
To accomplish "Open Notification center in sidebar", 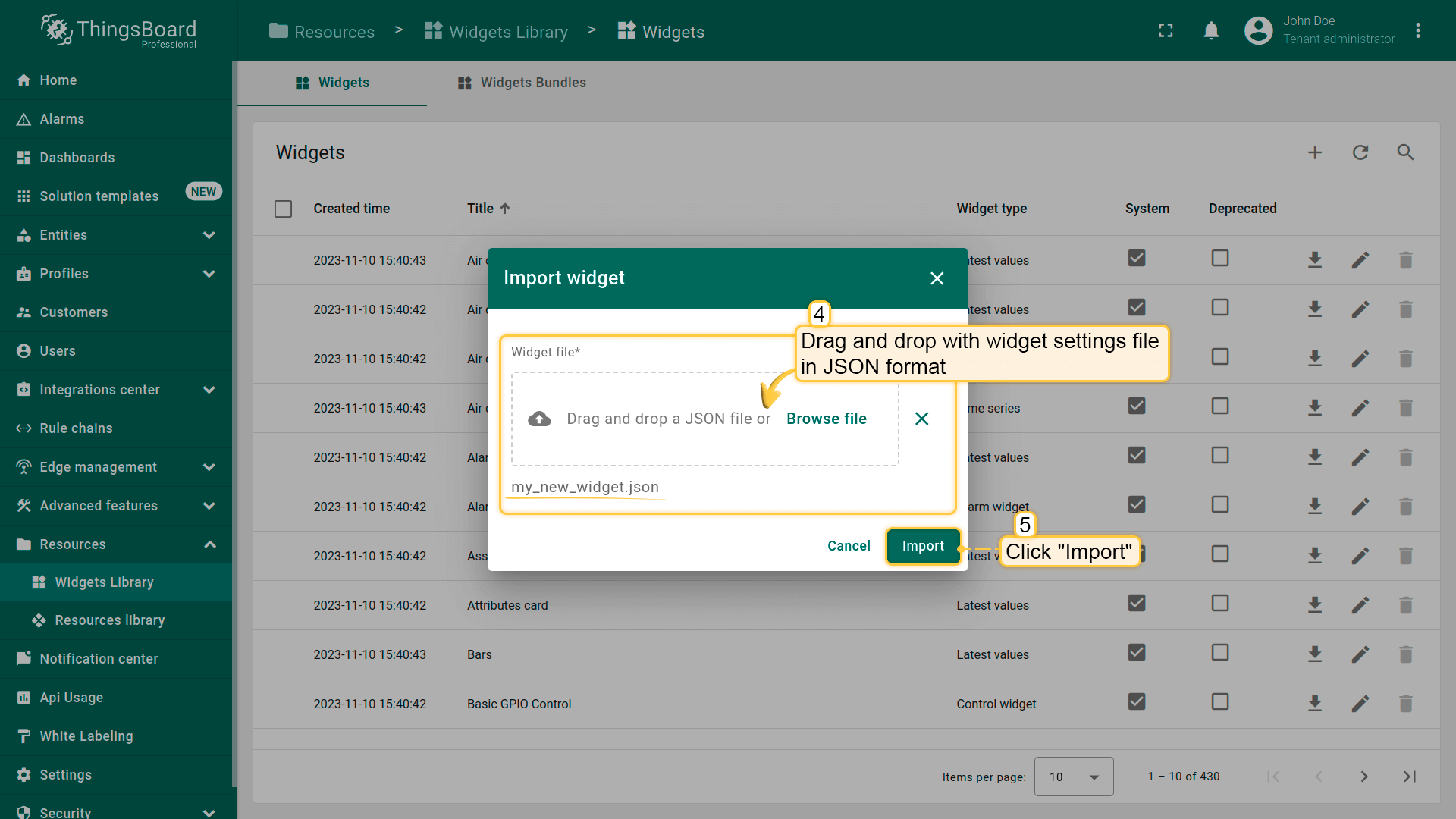I will click(116, 659).
